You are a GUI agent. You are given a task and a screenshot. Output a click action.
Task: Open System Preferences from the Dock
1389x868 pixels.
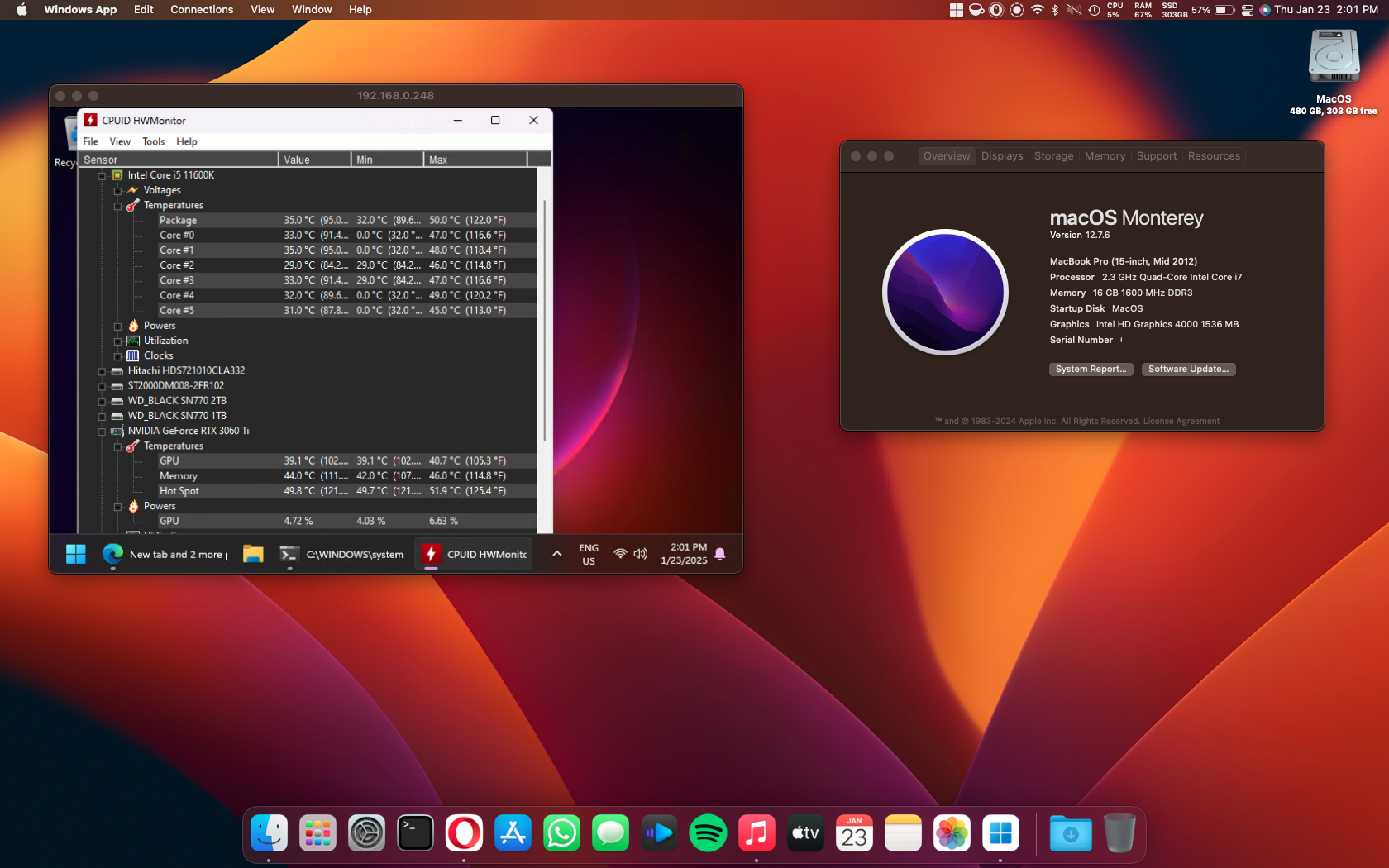pyautogui.click(x=366, y=833)
